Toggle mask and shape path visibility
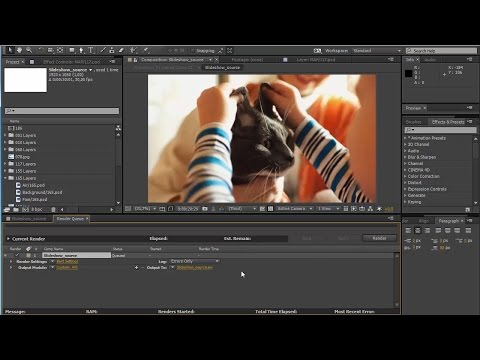This screenshot has height=360, width=480. tap(170, 209)
